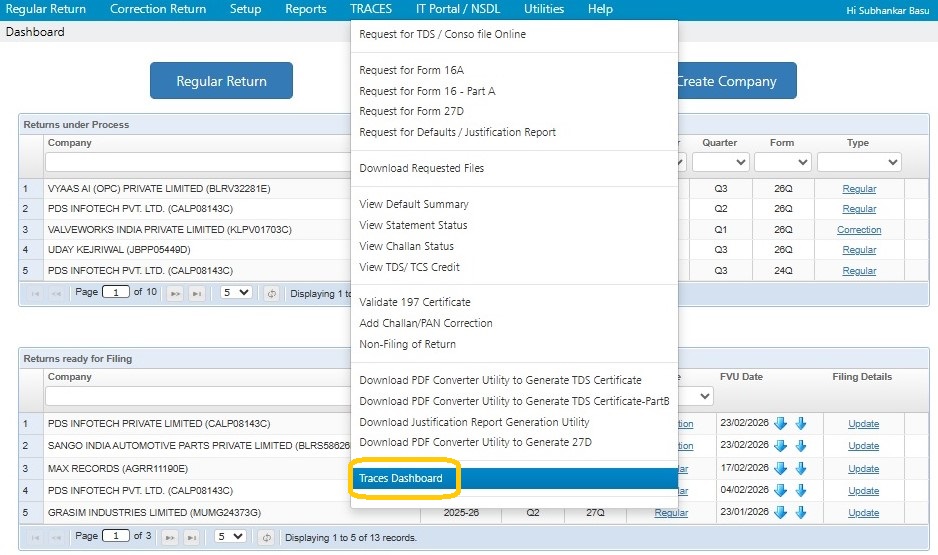Image resolution: width=938 pixels, height=555 pixels.
Task: Refresh the Returns ready for Filing grid
Action: pyautogui.click(x=266, y=537)
